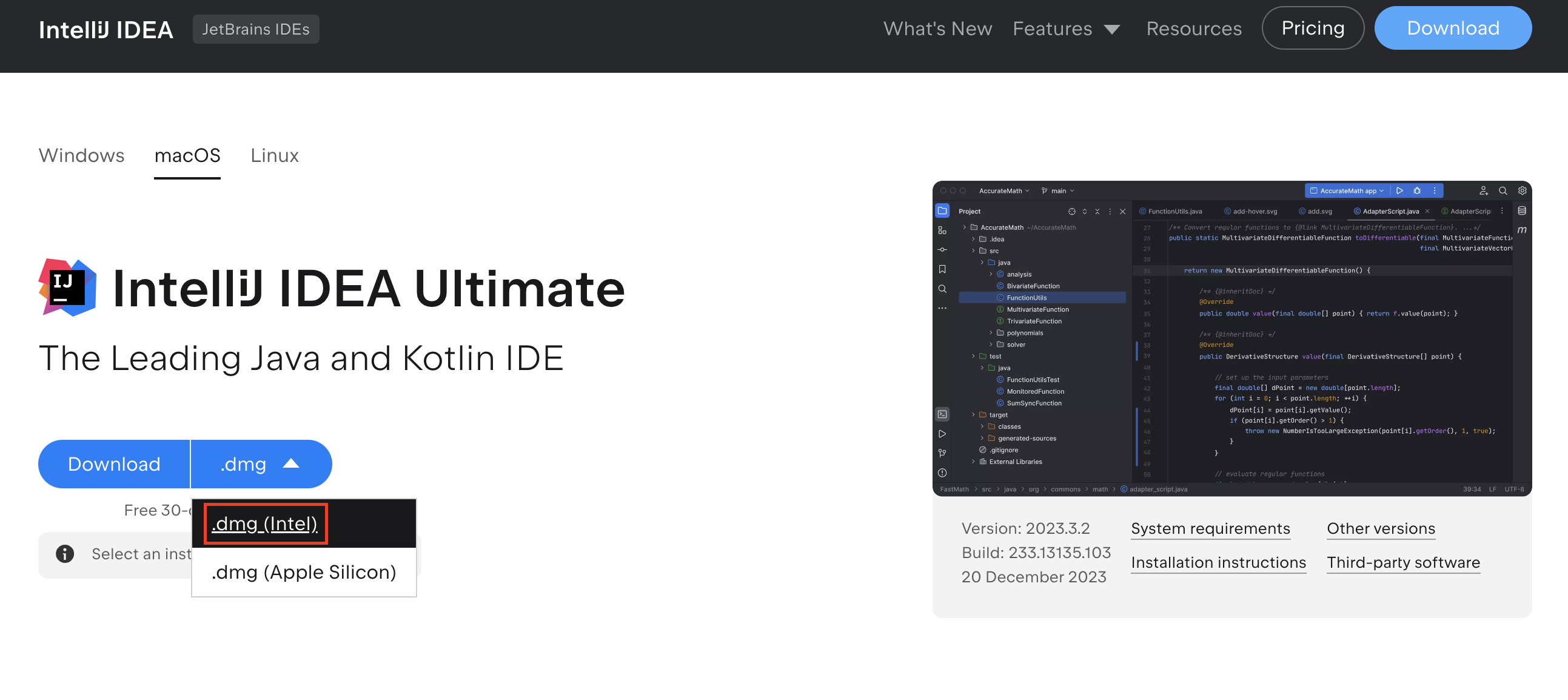Click the Project folder icon in IDE preview sidebar
Image resolution: width=1568 pixels, height=700 pixels.
(x=942, y=210)
